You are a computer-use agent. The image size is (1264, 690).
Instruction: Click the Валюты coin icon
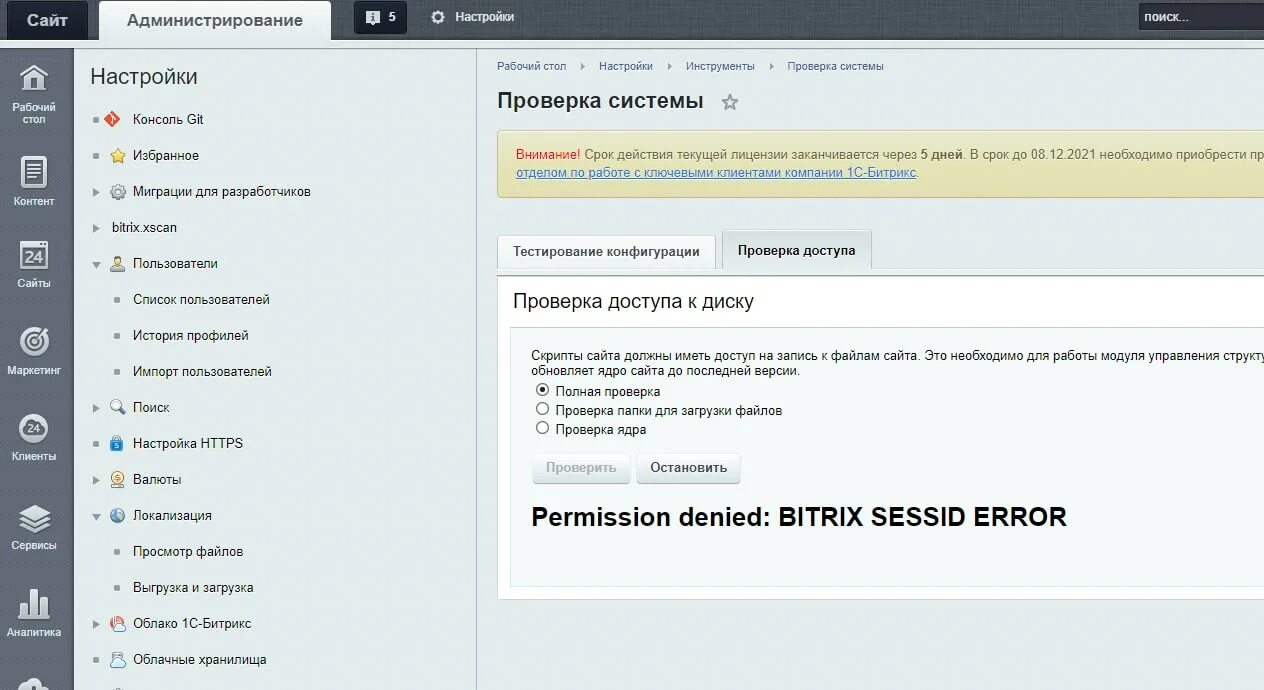pyautogui.click(x=117, y=479)
